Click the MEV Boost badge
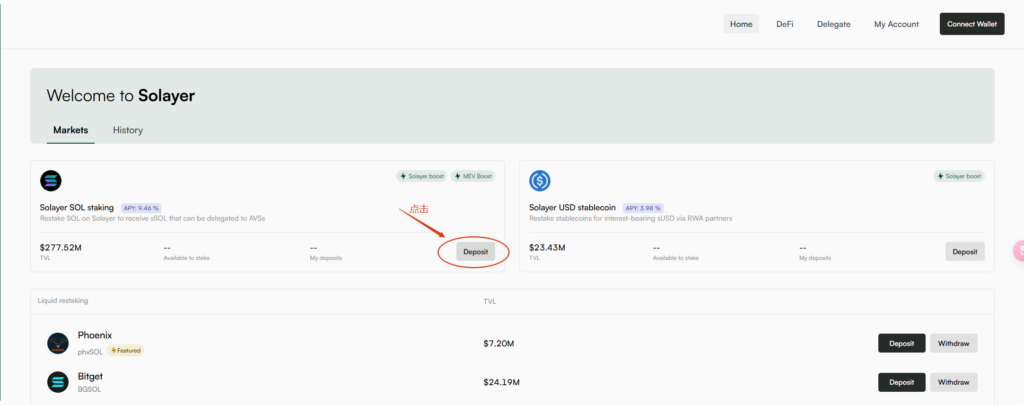This screenshot has width=1024, height=405. [x=473, y=176]
